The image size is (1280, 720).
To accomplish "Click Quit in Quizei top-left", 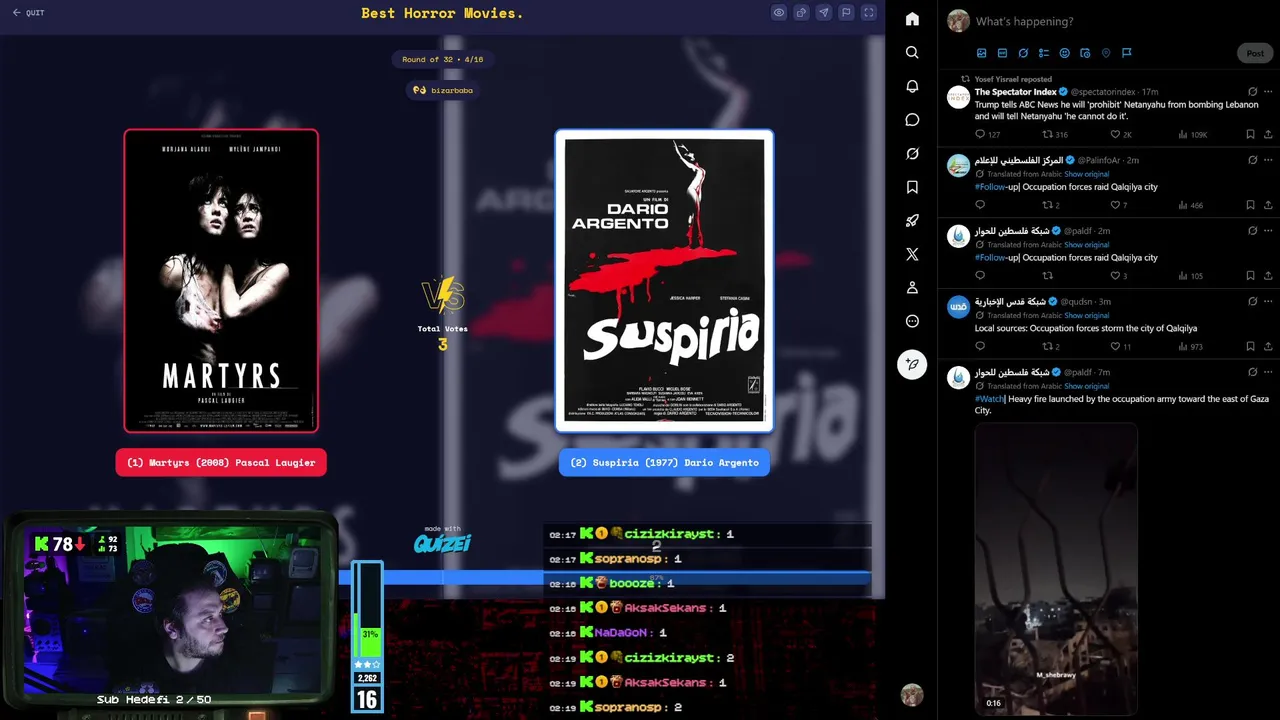I will coord(28,13).
